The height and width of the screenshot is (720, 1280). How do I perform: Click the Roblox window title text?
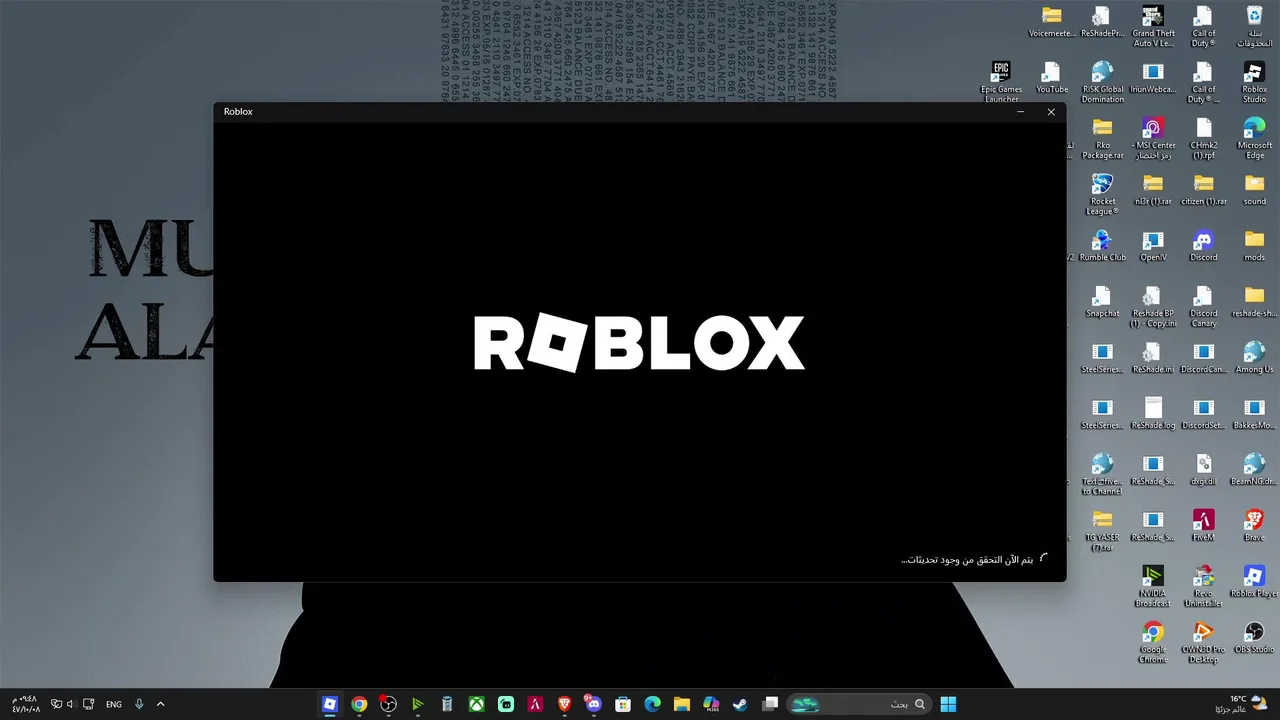(238, 112)
